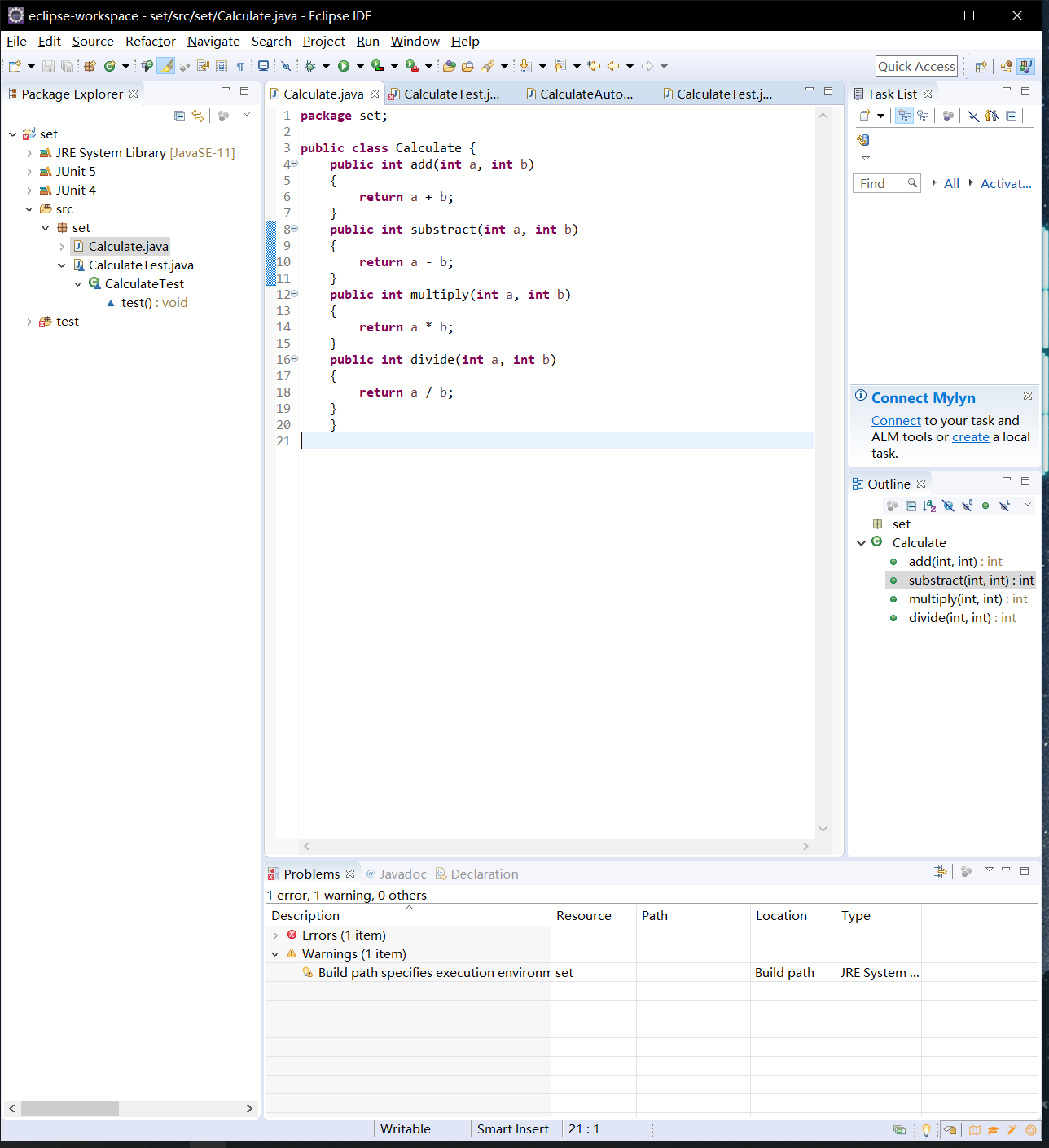The image size is (1049, 1148).
Task: Click the Last Edit Location icon
Action: coord(594,66)
